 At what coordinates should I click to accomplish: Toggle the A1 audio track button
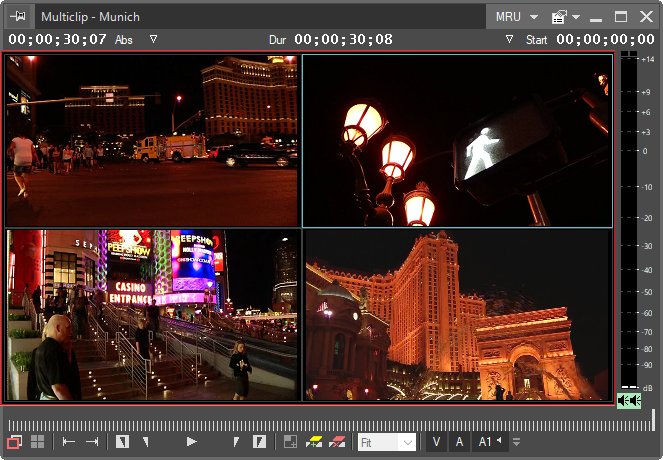pos(490,442)
